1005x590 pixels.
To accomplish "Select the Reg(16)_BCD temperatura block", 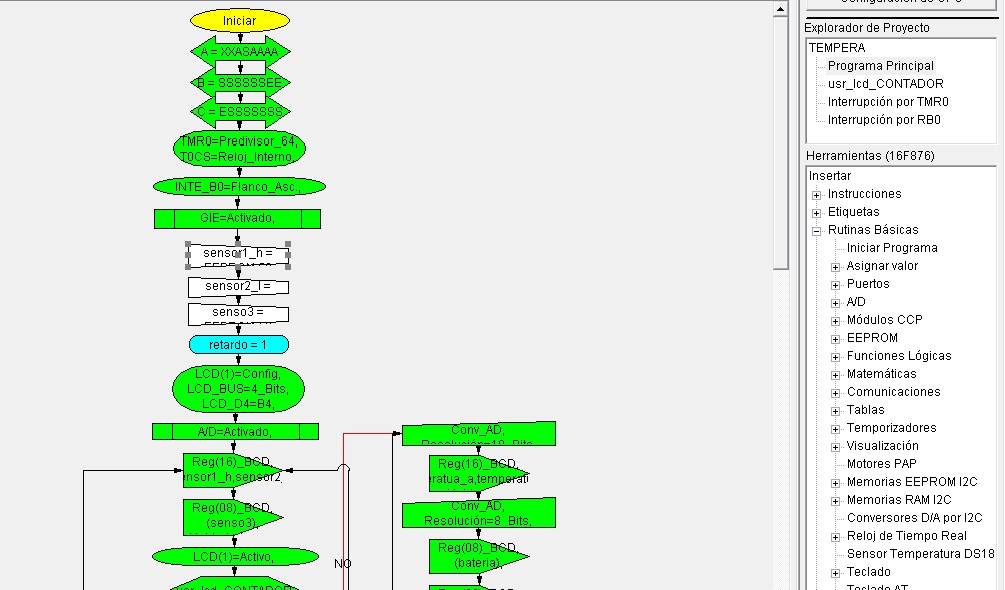I will pyautogui.click(x=479, y=473).
